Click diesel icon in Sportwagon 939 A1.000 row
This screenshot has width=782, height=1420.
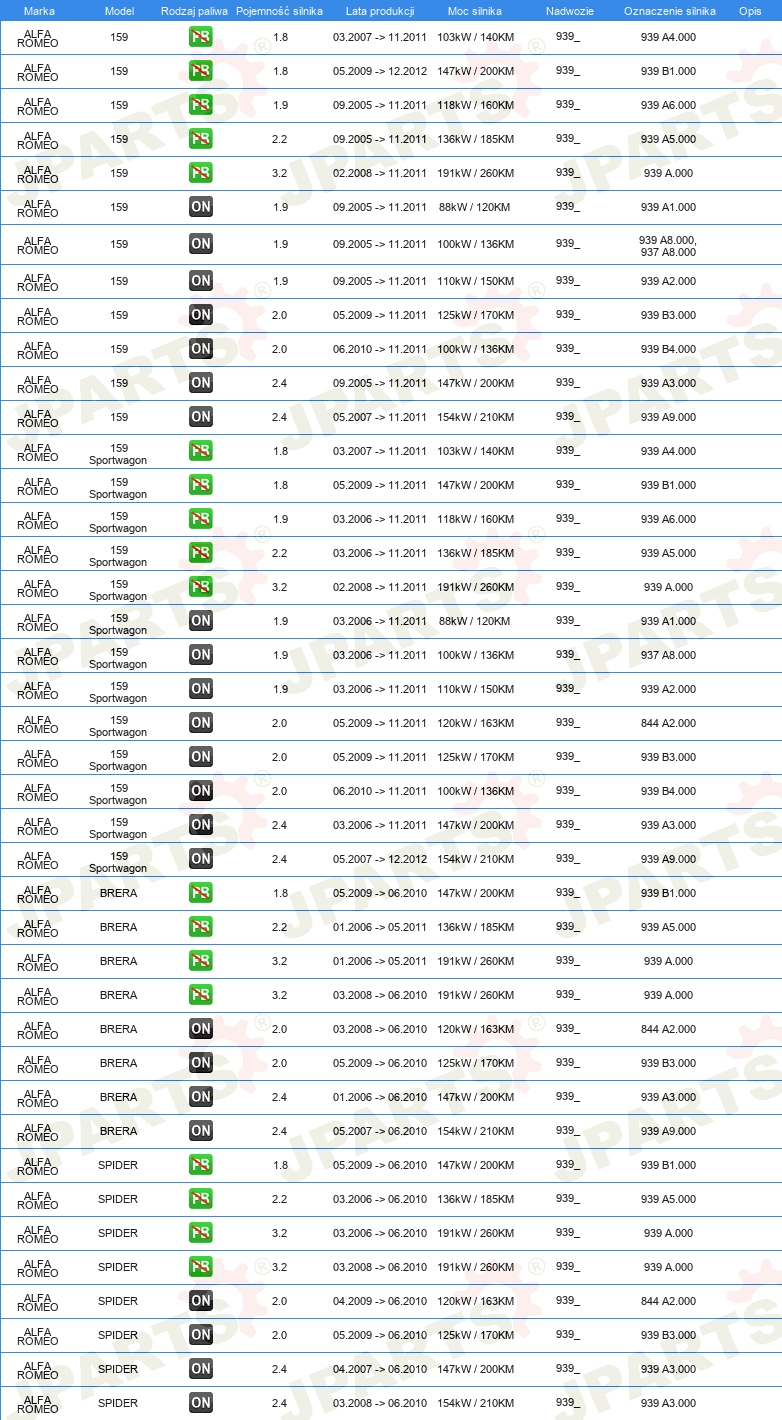201,621
